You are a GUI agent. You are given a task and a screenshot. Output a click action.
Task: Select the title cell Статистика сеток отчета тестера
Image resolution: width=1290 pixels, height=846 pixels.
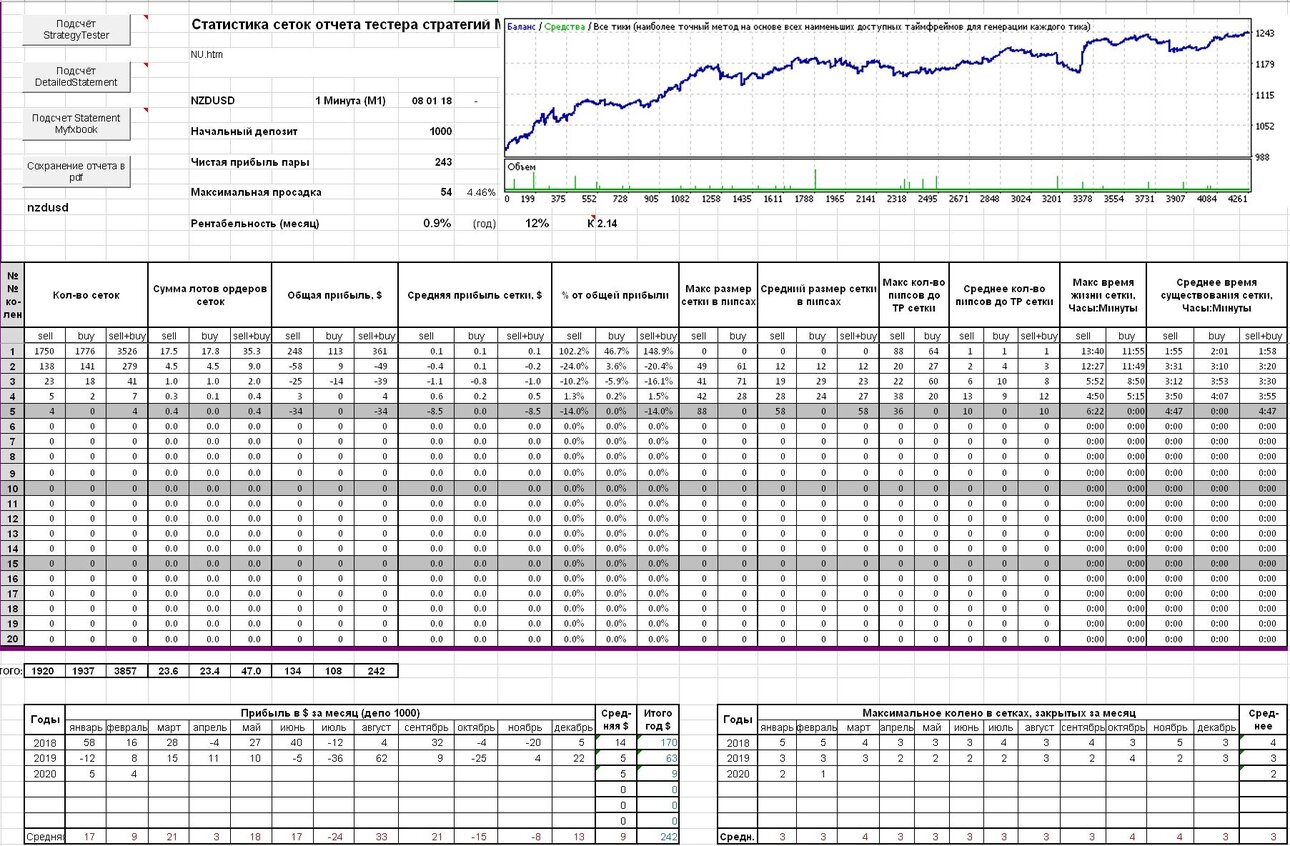[x=346, y=25]
